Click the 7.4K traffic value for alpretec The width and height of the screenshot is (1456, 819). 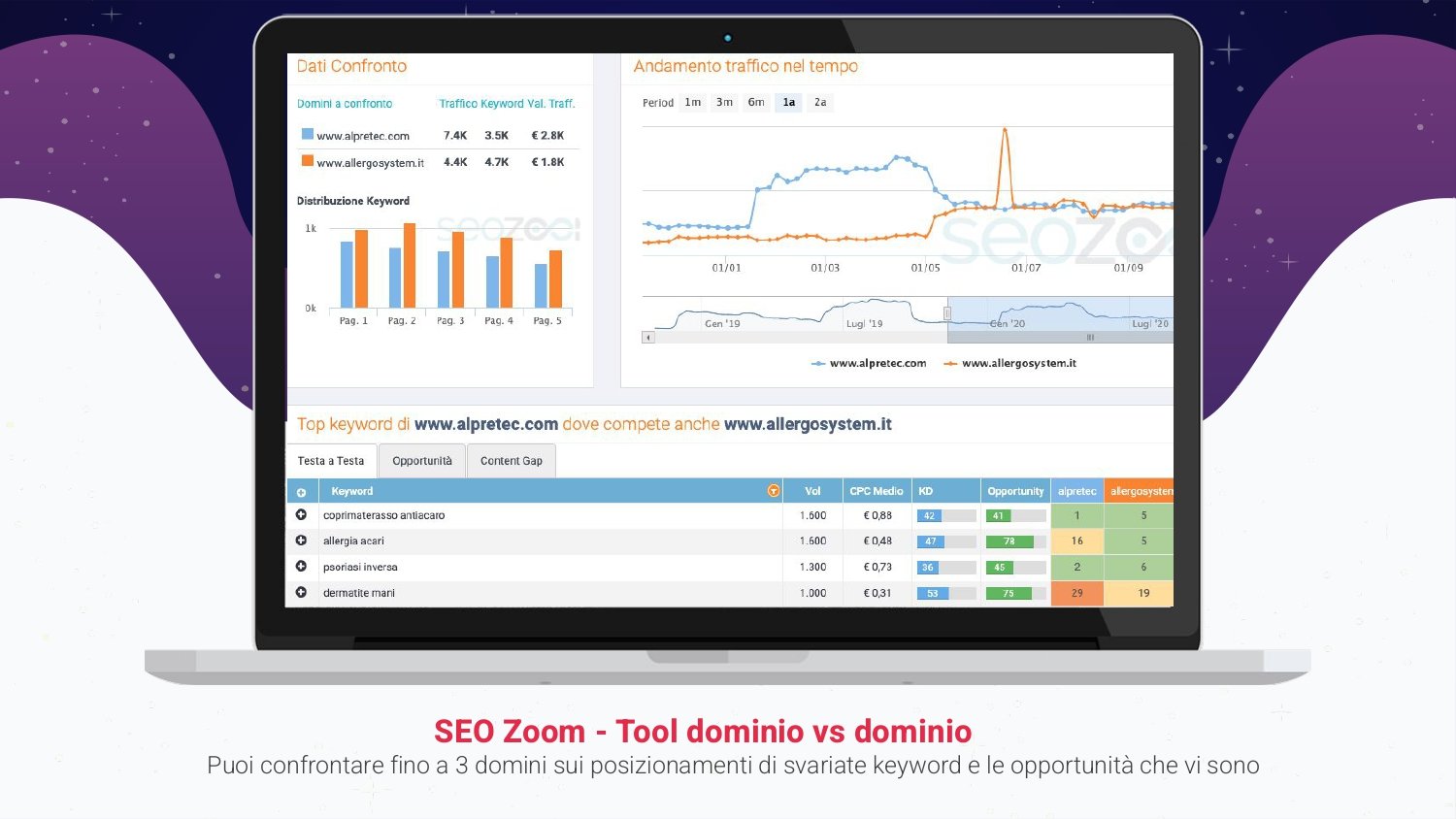pos(455,136)
